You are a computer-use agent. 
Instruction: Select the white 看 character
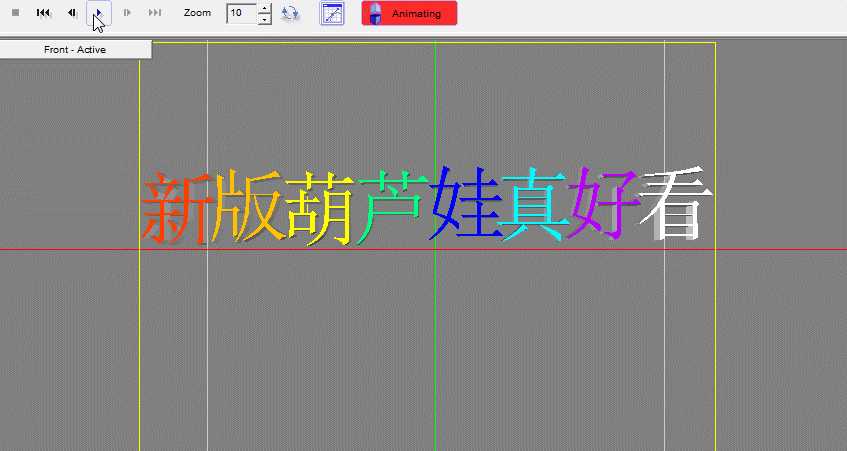(675, 203)
